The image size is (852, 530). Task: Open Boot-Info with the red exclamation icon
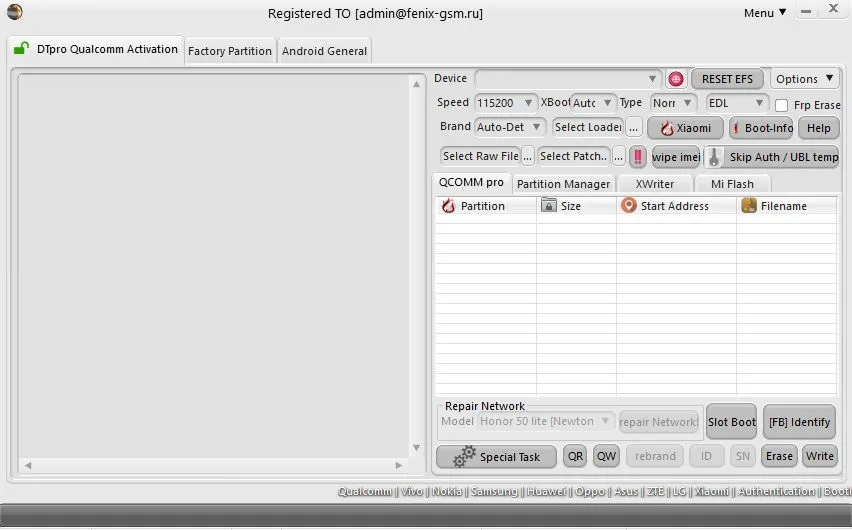(x=761, y=128)
